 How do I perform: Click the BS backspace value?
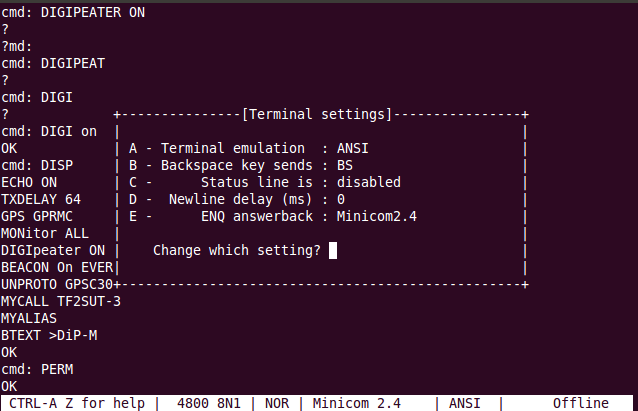pyautogui.click(x=345, y=166)
